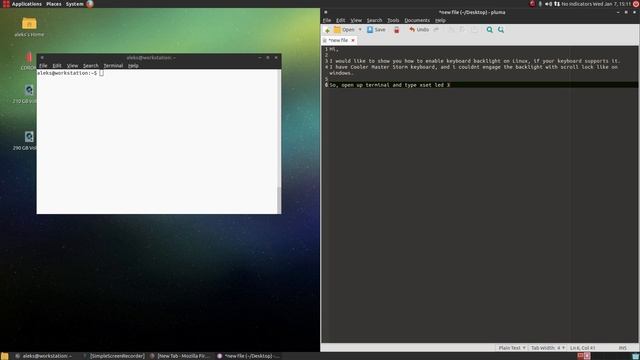The image size is (640, 360).
Task: Click the red circular tray icon left of volume
Action: click(532, 4)
